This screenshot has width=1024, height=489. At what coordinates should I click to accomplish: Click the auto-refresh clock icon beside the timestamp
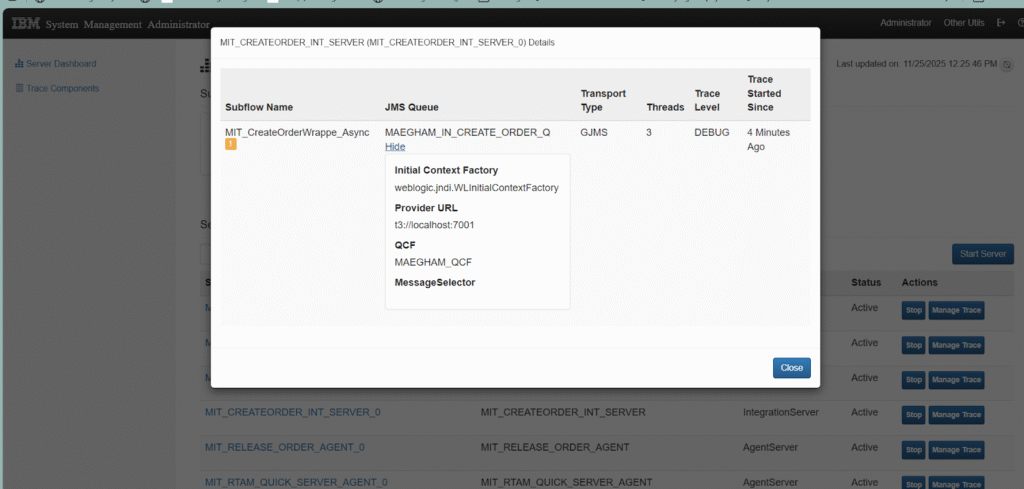click(x=1007, y=65)
